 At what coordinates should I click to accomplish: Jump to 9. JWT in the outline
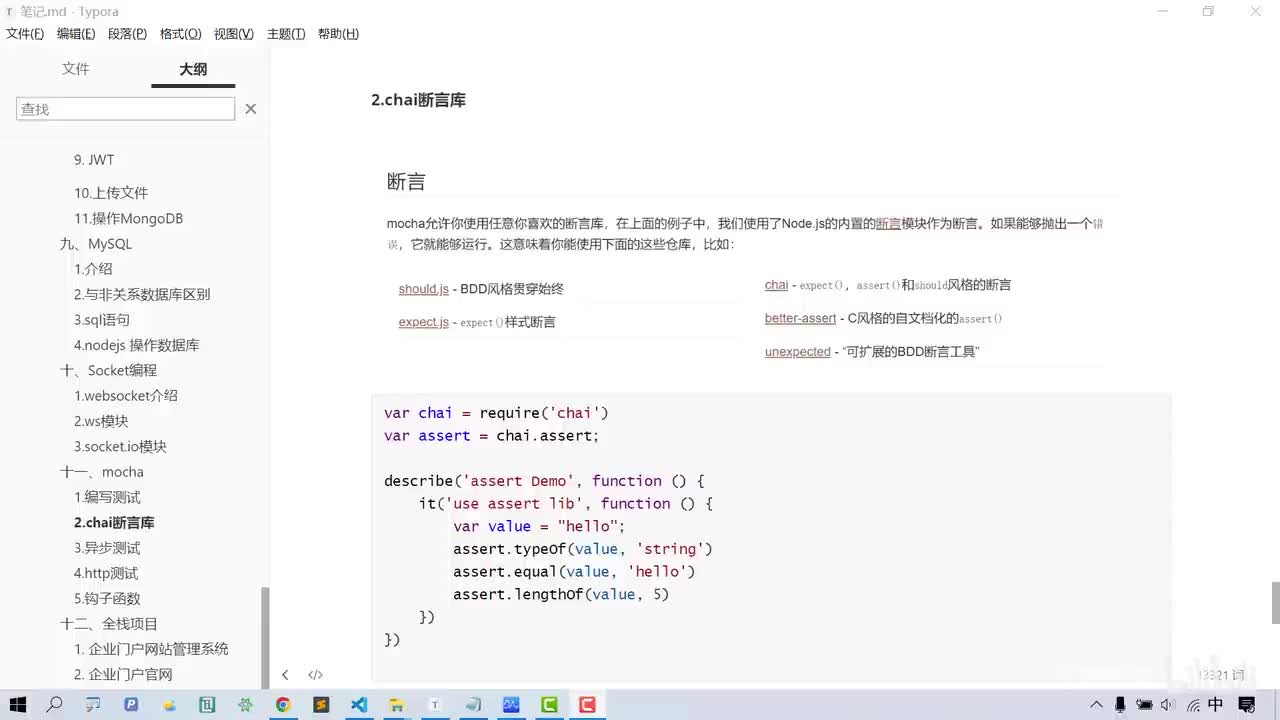(94, 160)
